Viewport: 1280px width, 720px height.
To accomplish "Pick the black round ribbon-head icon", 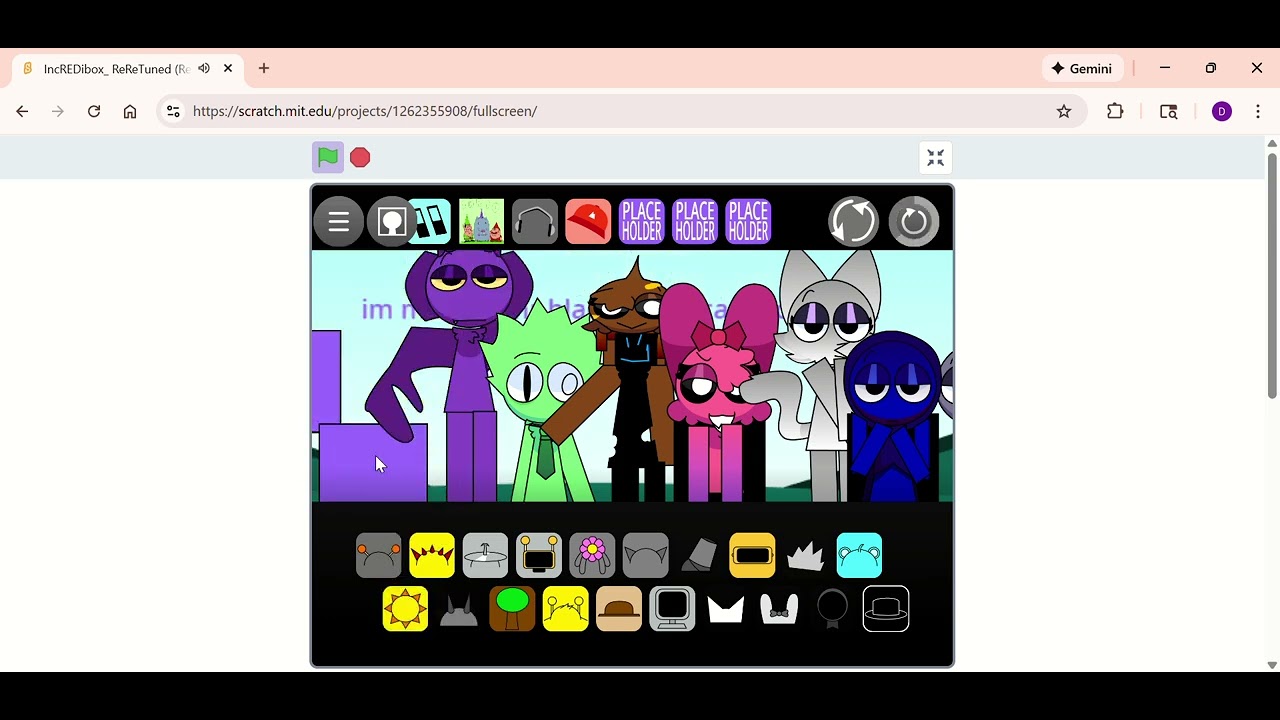I will pyautogui.click(x=832, y=608).
